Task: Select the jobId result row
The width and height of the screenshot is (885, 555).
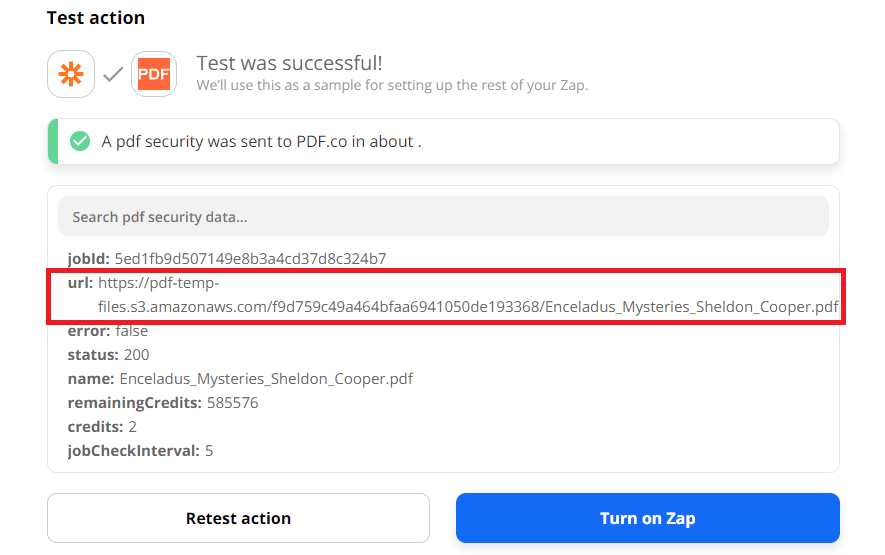Action: click(227, 258)
